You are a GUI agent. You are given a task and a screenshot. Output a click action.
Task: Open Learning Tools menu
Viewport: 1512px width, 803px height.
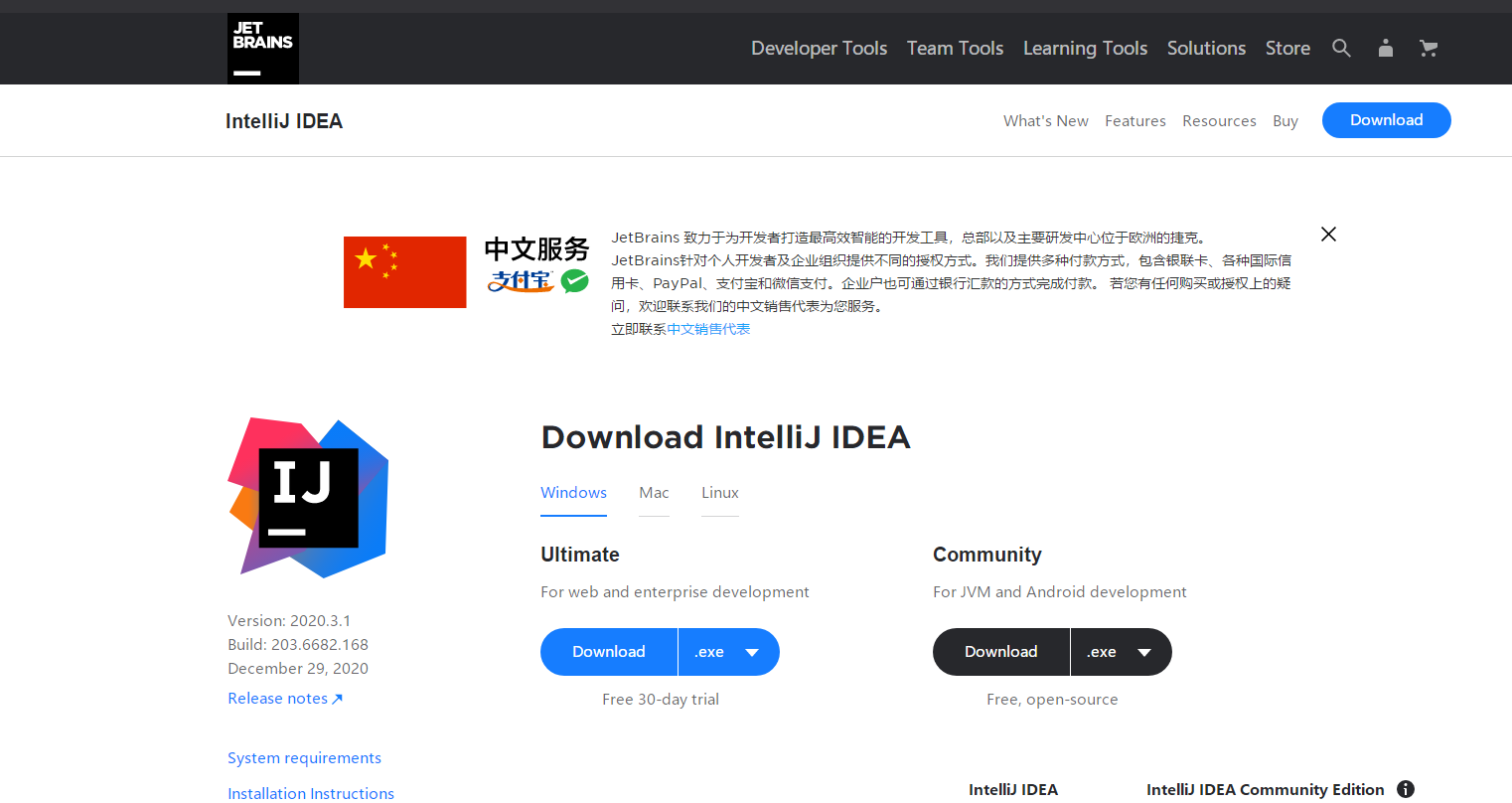point(1085,48)
